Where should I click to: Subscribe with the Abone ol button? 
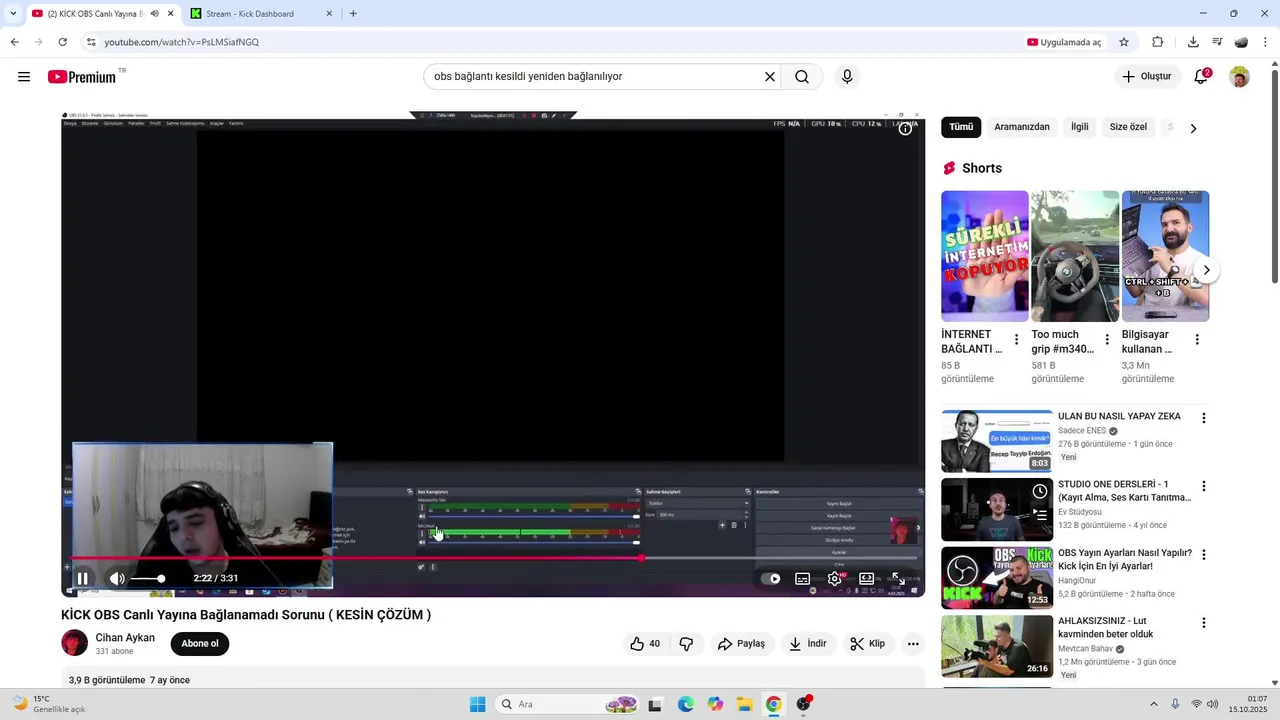[x=200, y=643]
